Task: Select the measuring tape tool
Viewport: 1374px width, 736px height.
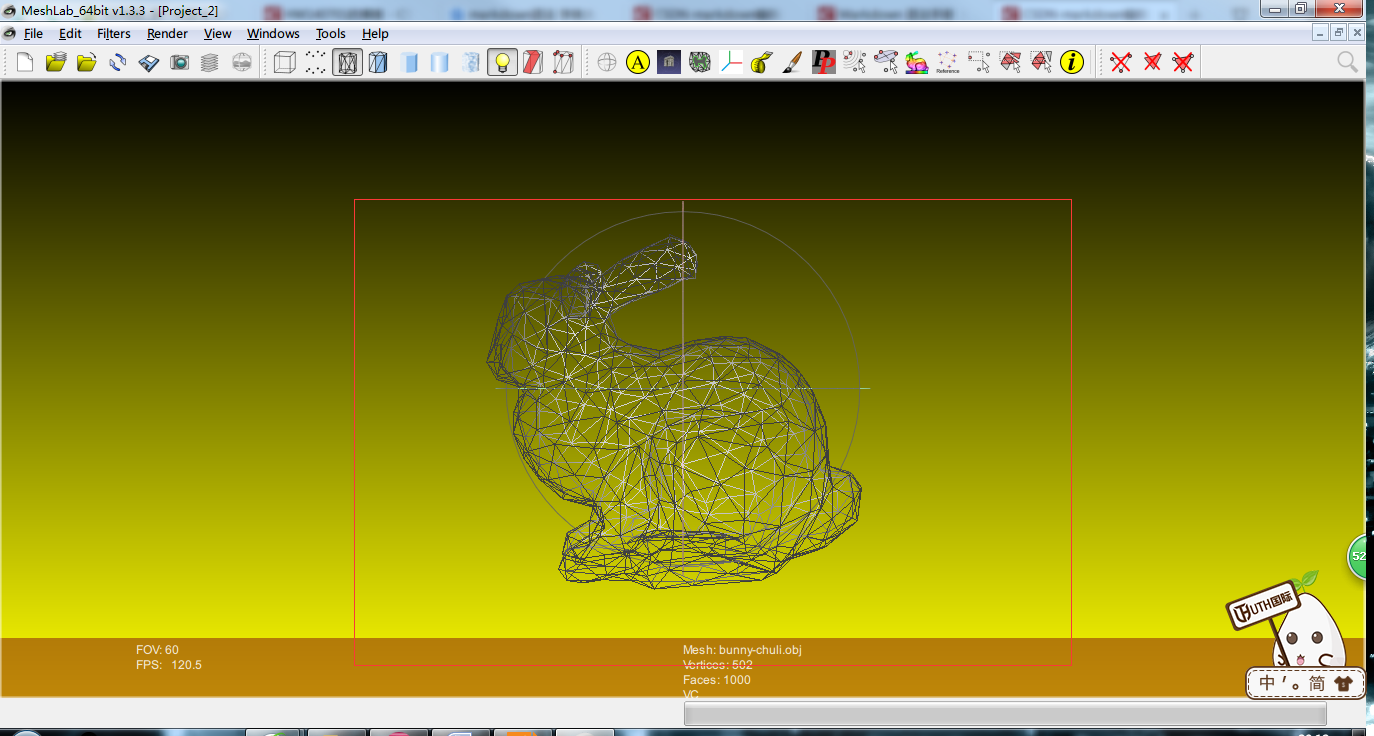Action: pyautogui.click(x=762, y=63)
